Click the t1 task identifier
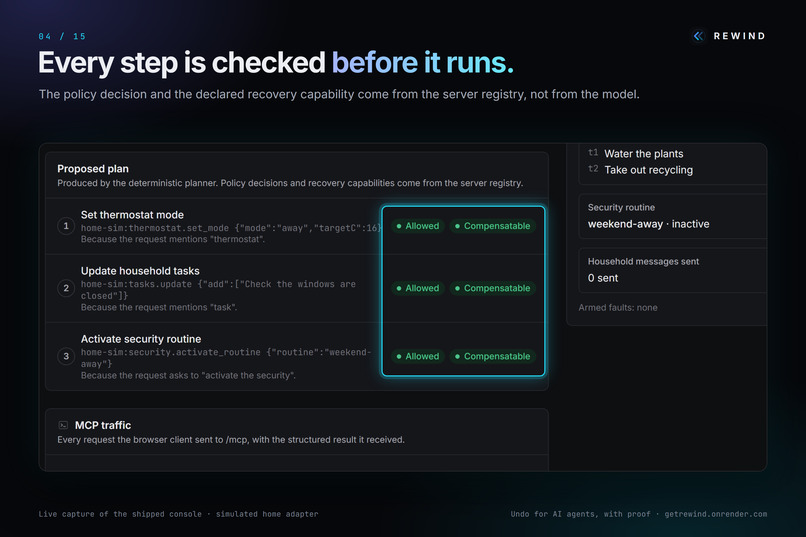The image size is (806, 537). 593,153
